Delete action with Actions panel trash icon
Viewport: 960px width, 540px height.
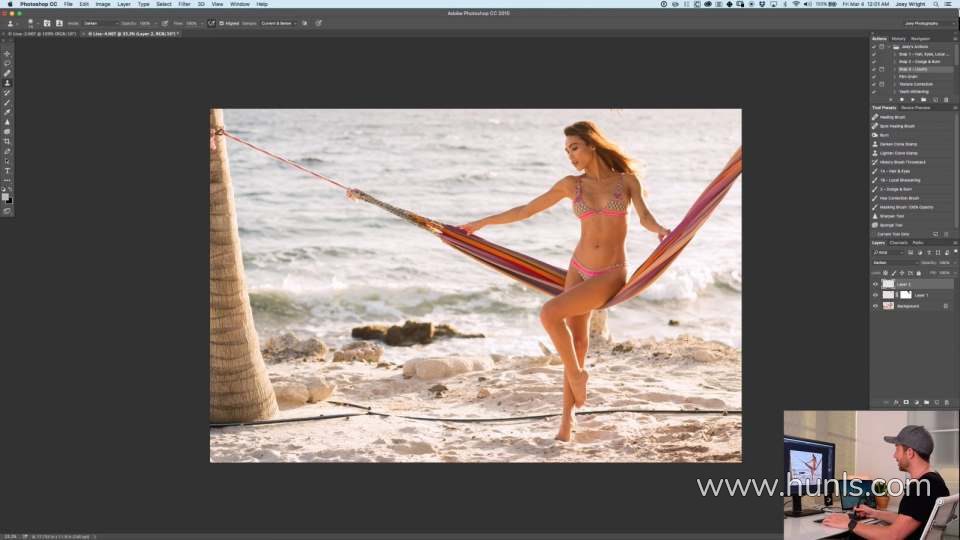pyautogui.click(x=946, y=100)
